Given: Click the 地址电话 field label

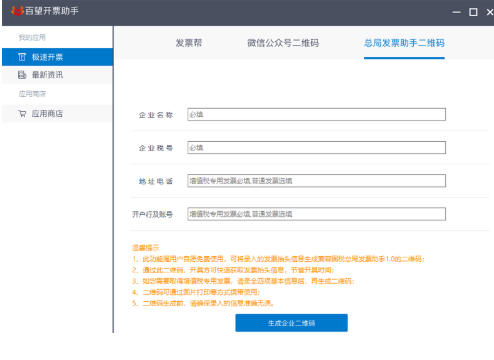Looking at the screenshot, I should tap(156, 181).
